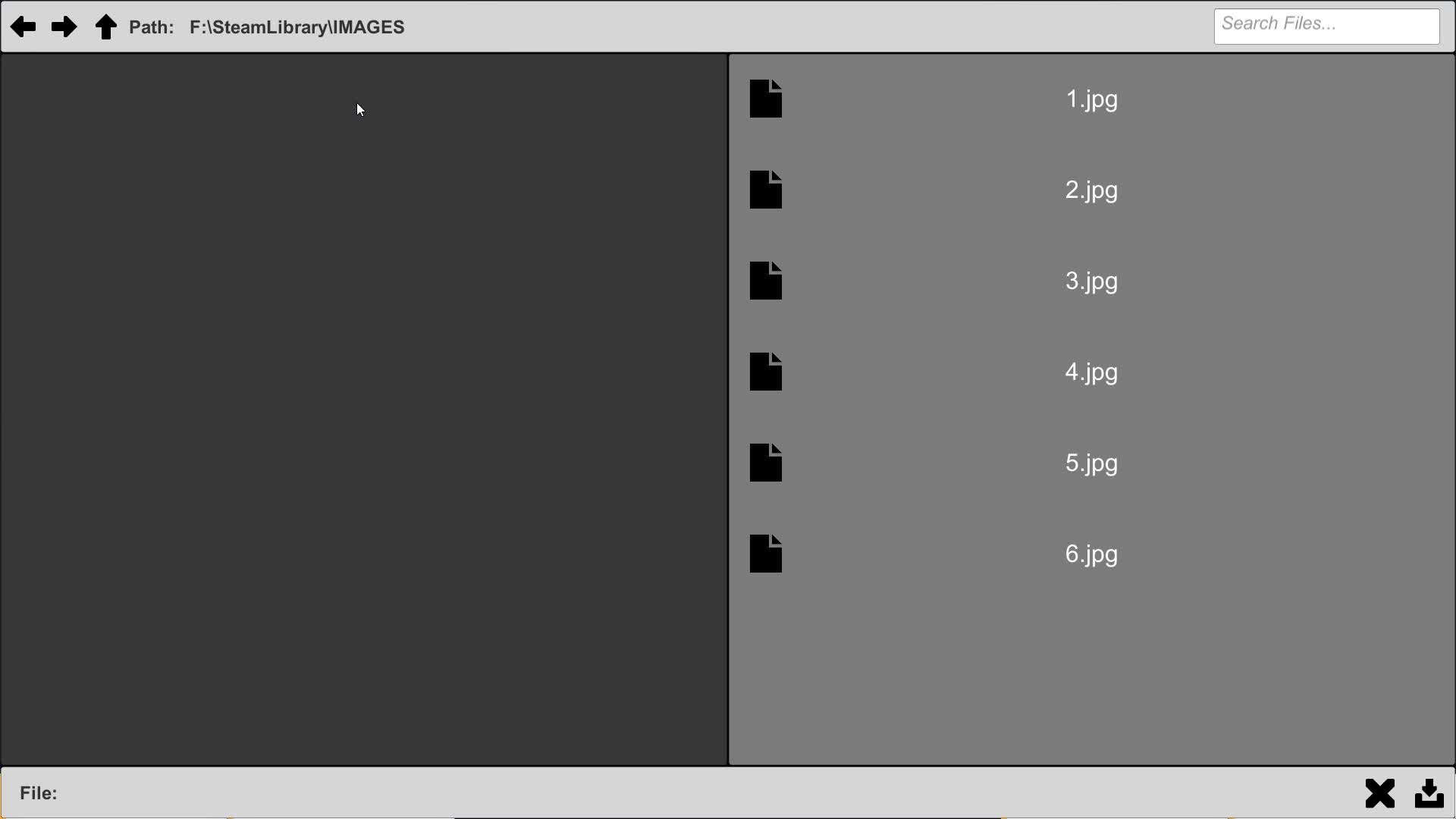
Task: Click the file icon next to 5.jpg
Action: [766, 463]
